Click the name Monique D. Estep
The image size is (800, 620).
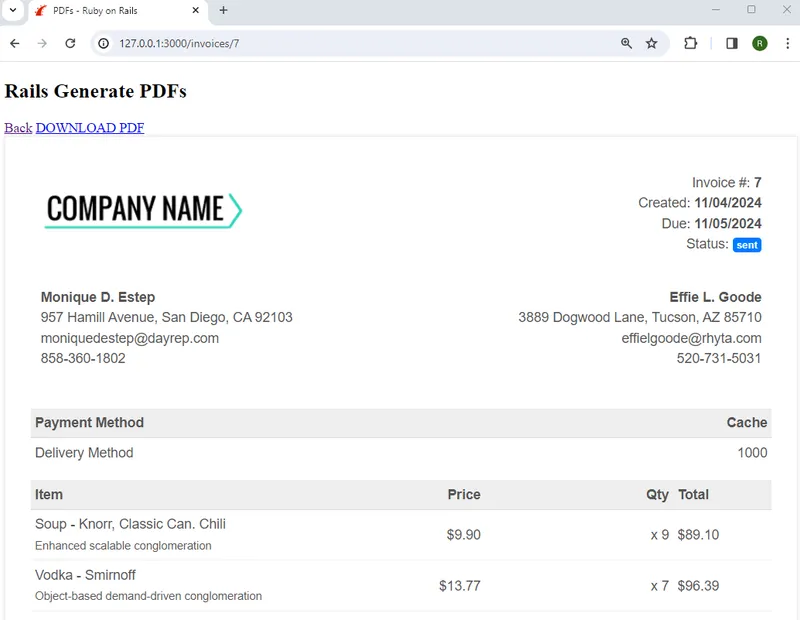[x=98, y=297]
